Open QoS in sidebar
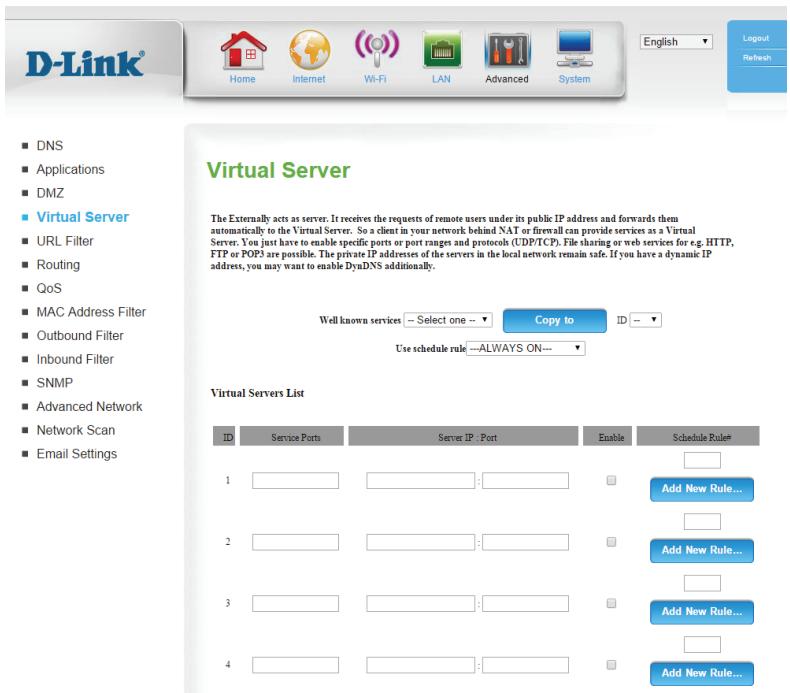Image resolution: width=790 pixels, height=693 pixels. pos(49,288)
